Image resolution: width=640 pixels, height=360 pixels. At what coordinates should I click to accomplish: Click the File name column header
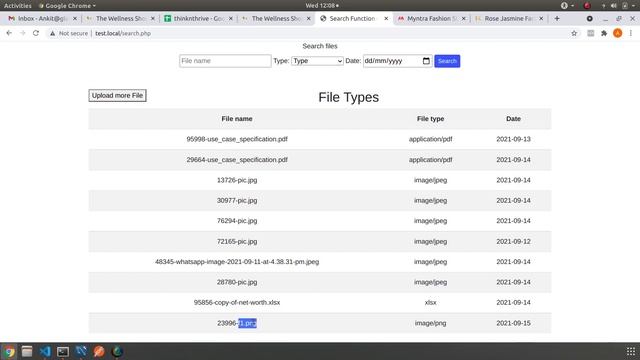pyautogui.click(x=237, y=119)
